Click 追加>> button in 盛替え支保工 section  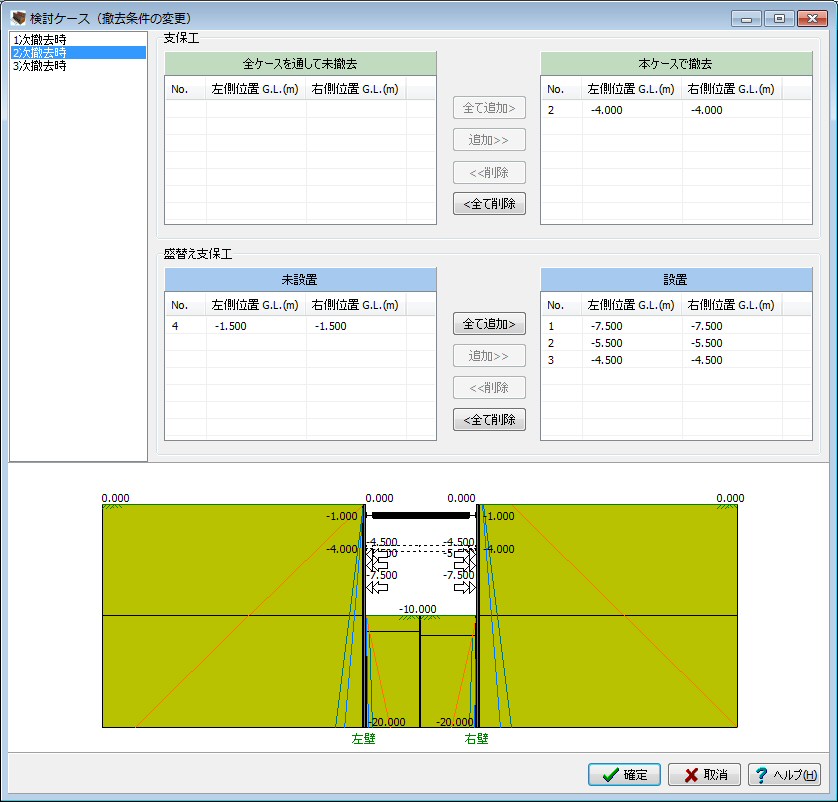pos(489,356)
